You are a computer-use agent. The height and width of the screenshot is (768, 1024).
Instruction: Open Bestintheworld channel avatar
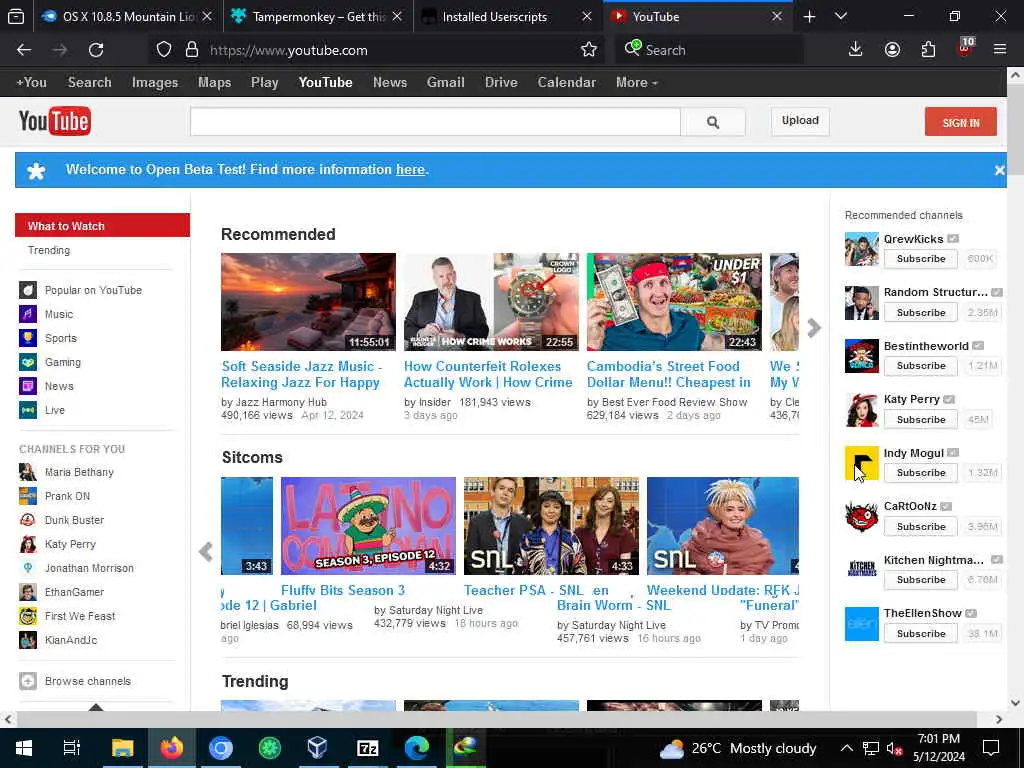click(x=861, y=357)
